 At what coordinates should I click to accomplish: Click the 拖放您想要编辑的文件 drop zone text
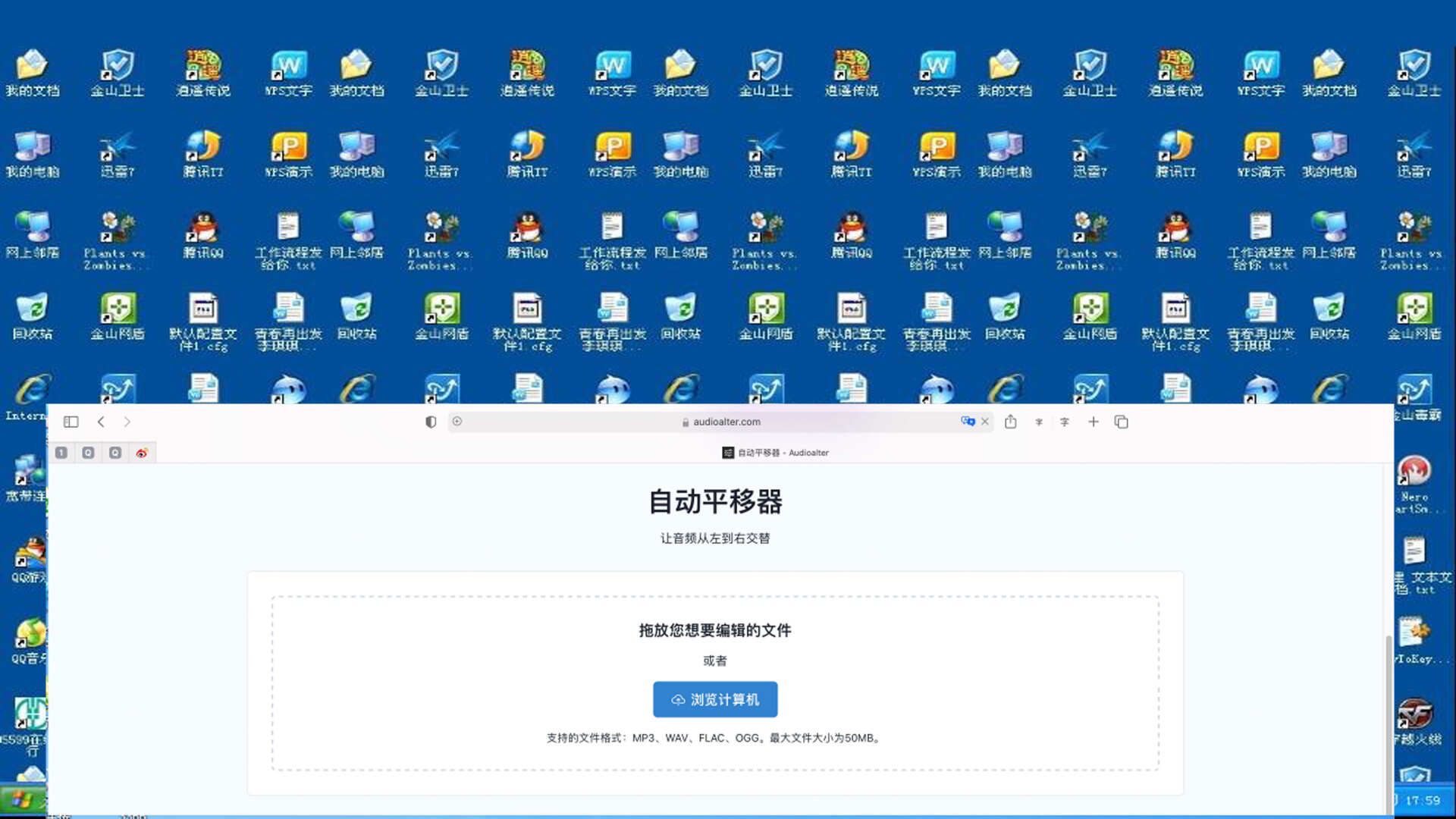point(715,630)
